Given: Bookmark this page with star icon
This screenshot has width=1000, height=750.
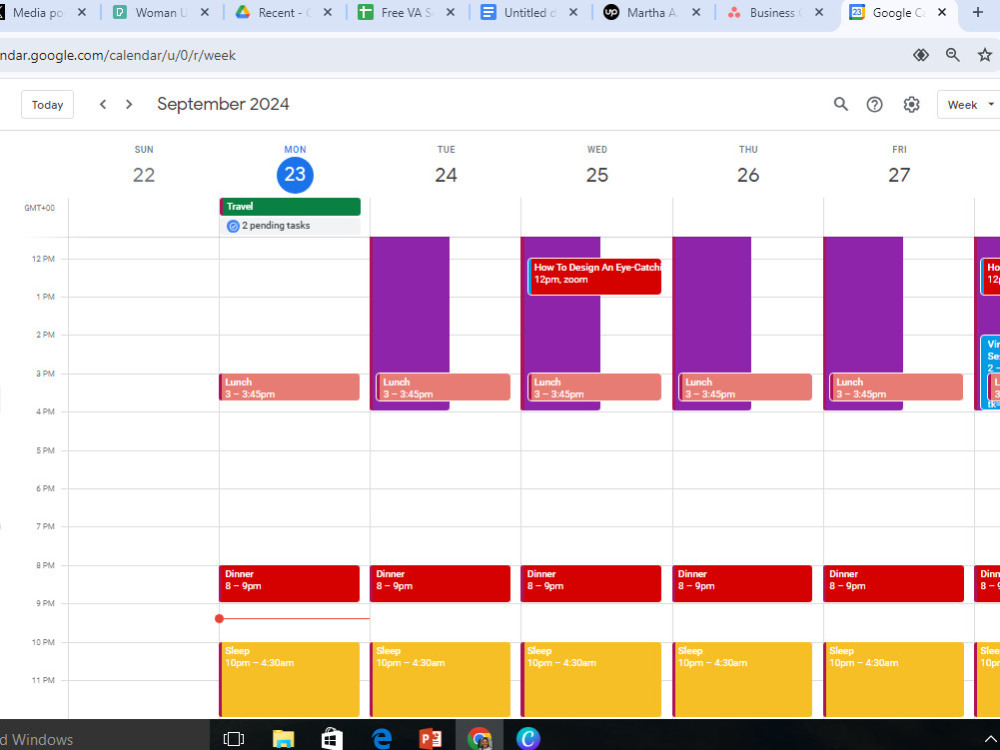Looking at the screenshot, I should pyautogui.click(x=985, y=55).
